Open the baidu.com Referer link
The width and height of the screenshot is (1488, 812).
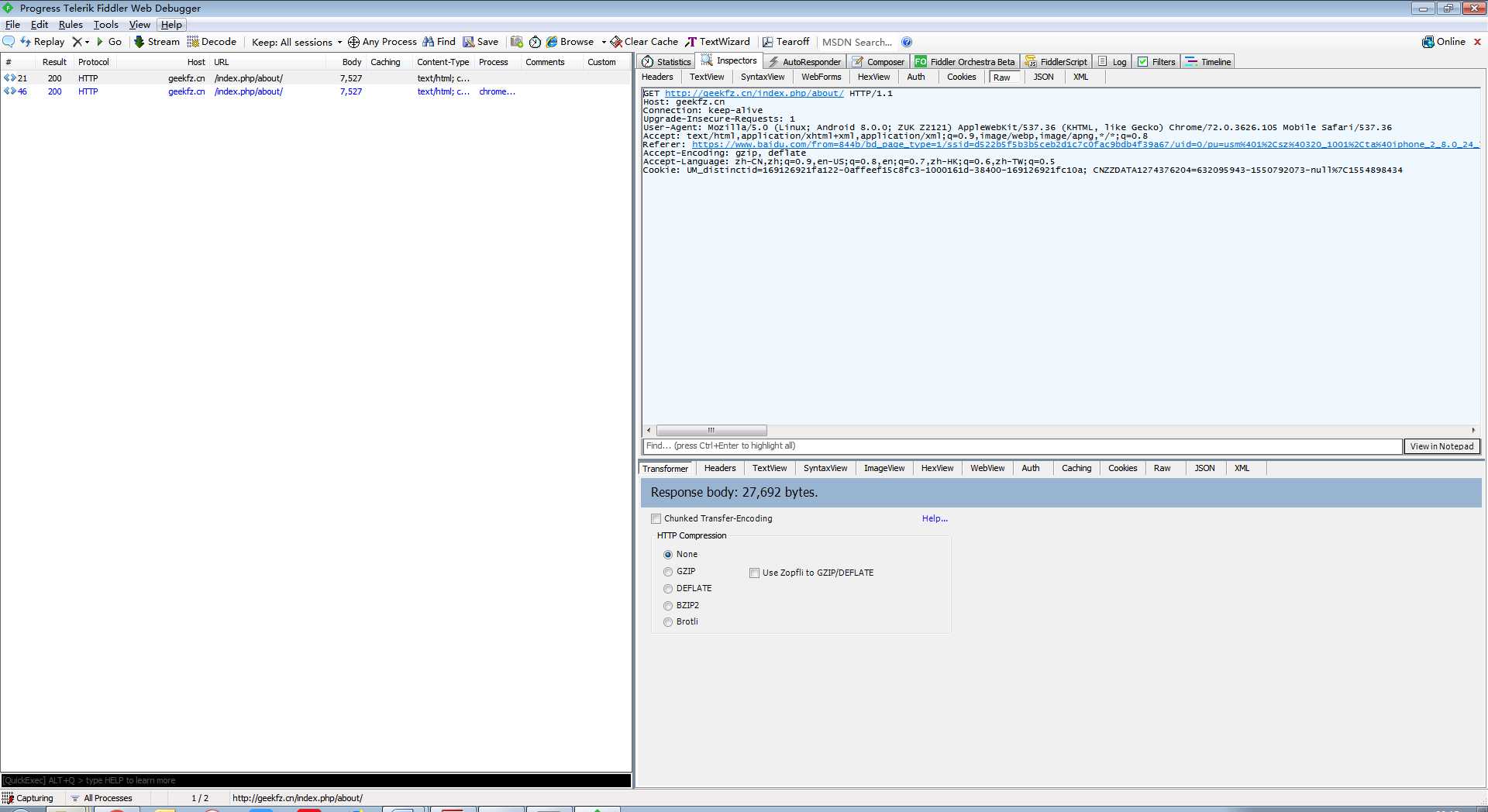(1085, 144)
